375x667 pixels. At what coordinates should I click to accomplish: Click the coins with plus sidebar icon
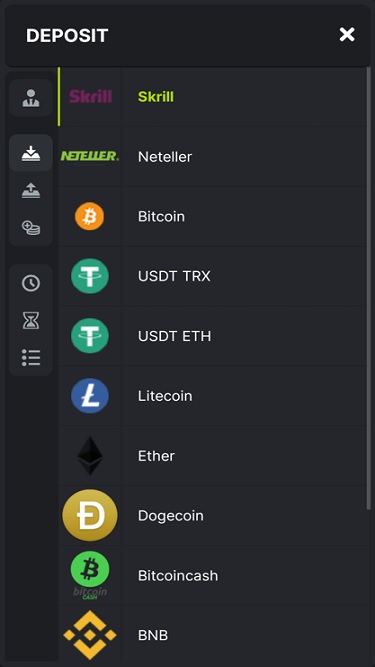[x=31, y=227]
